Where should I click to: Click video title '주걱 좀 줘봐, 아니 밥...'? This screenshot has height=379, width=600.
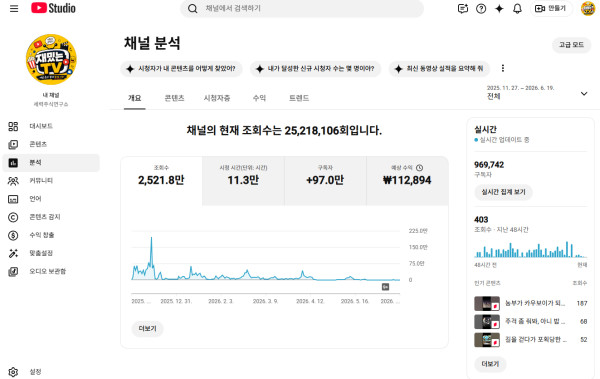tap(535, 321)
